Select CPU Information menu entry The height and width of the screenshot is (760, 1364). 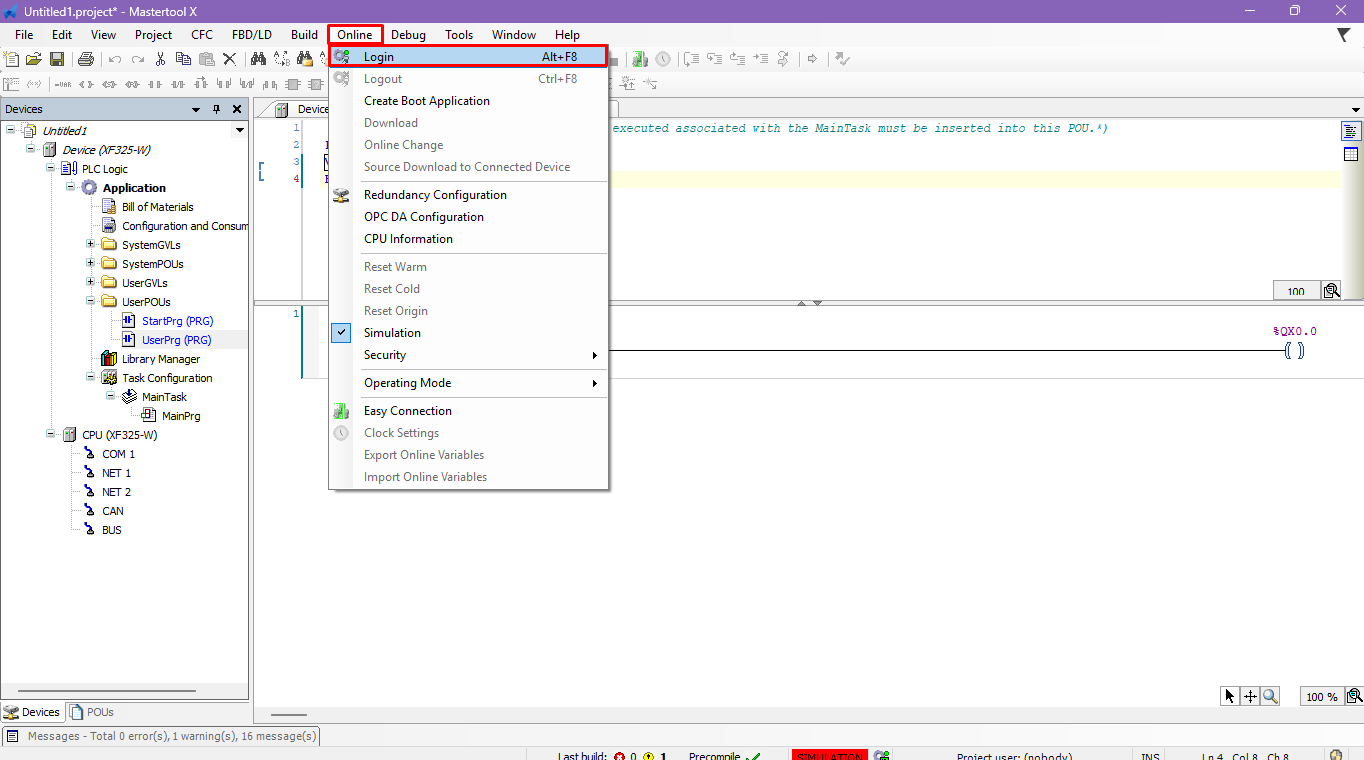point(408,239)
